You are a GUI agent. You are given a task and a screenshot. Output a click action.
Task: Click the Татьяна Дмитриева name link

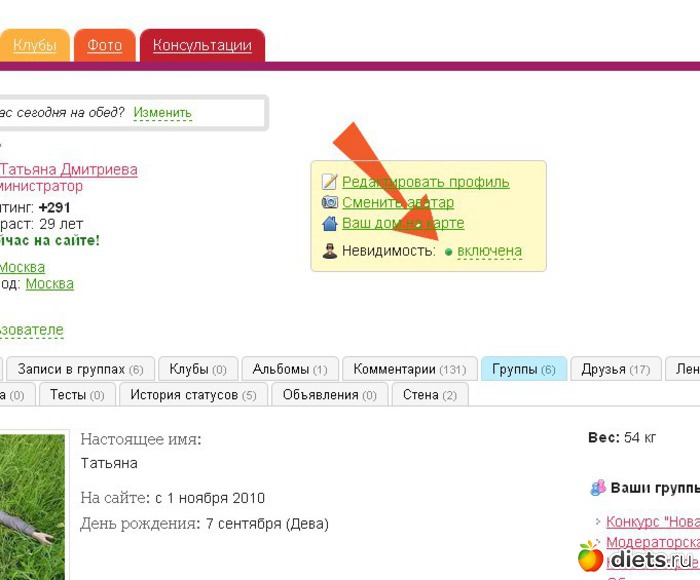coord(68,169)
